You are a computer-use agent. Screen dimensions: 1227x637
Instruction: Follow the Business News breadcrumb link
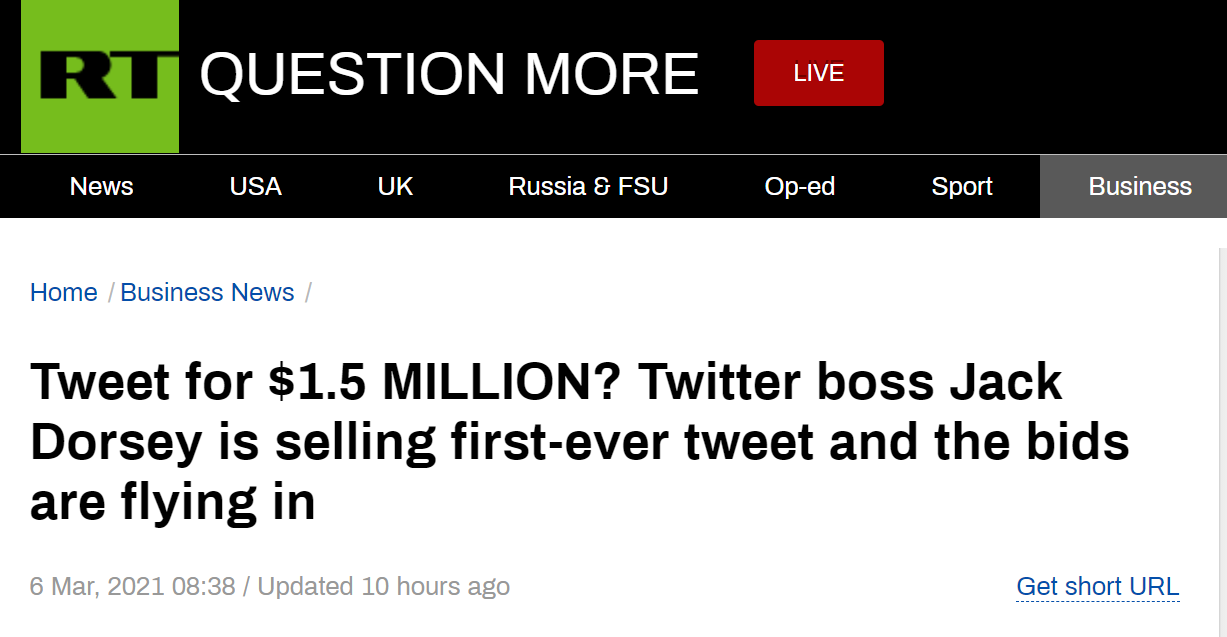click(207, 292)
